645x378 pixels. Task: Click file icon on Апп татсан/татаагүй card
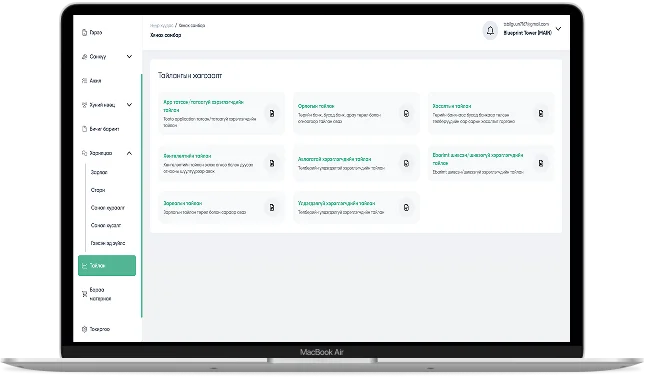[x=272, y=114]
